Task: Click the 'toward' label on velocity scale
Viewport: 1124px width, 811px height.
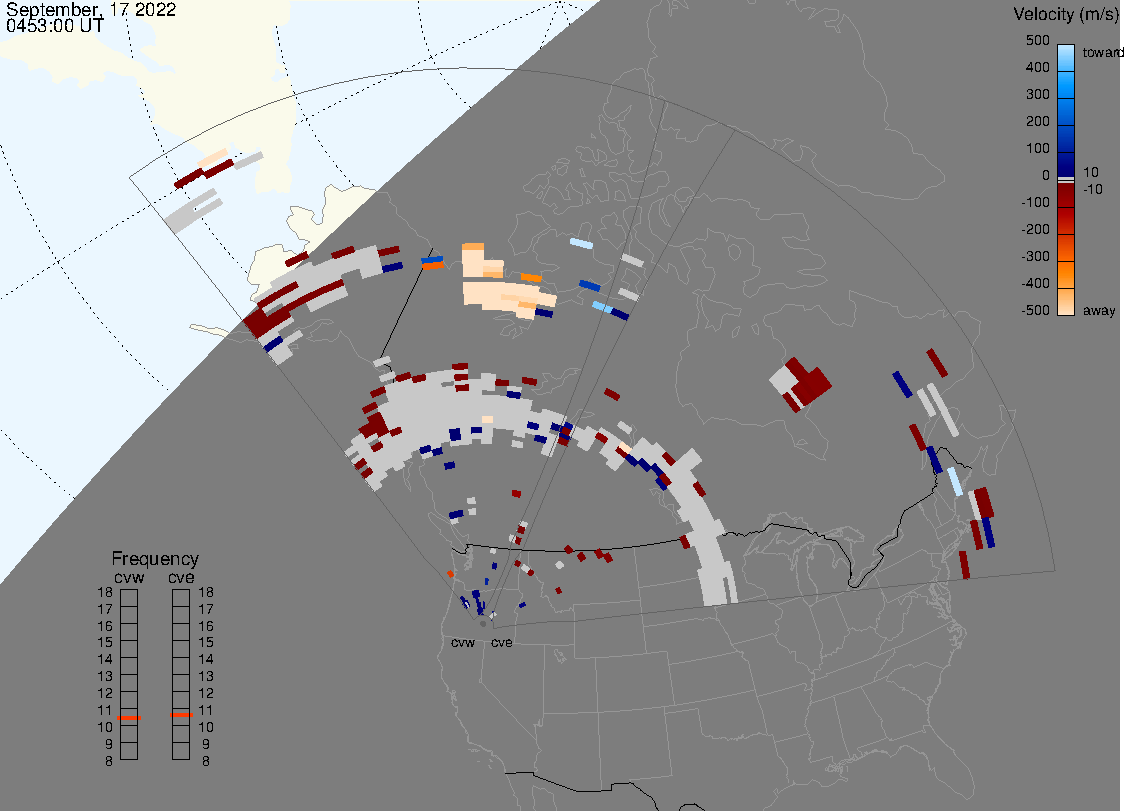Action: (x=1102, y=52)
